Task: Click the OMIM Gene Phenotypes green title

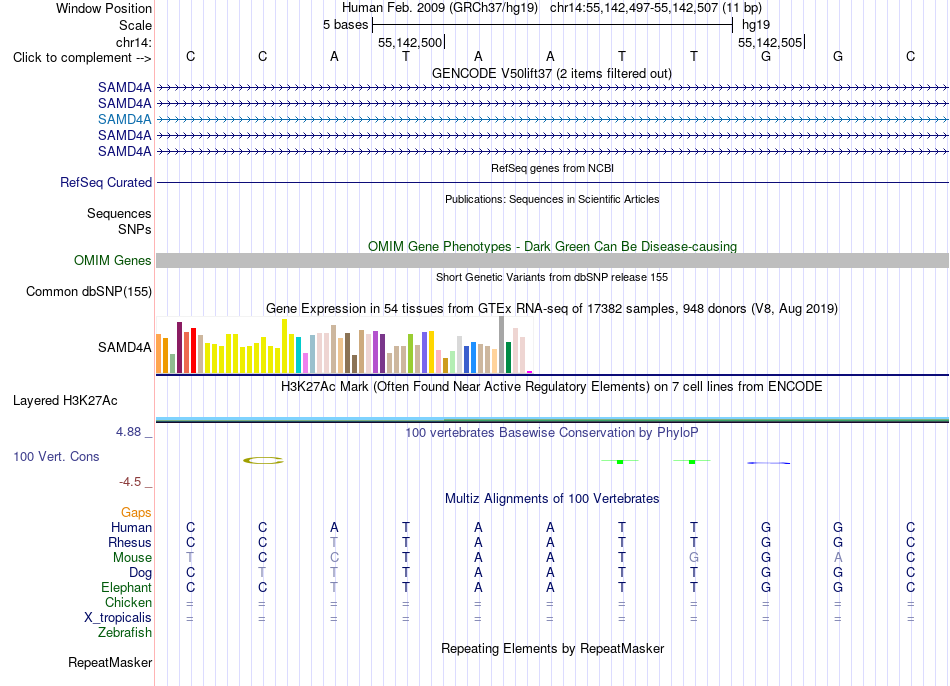Action: [552, 246]
